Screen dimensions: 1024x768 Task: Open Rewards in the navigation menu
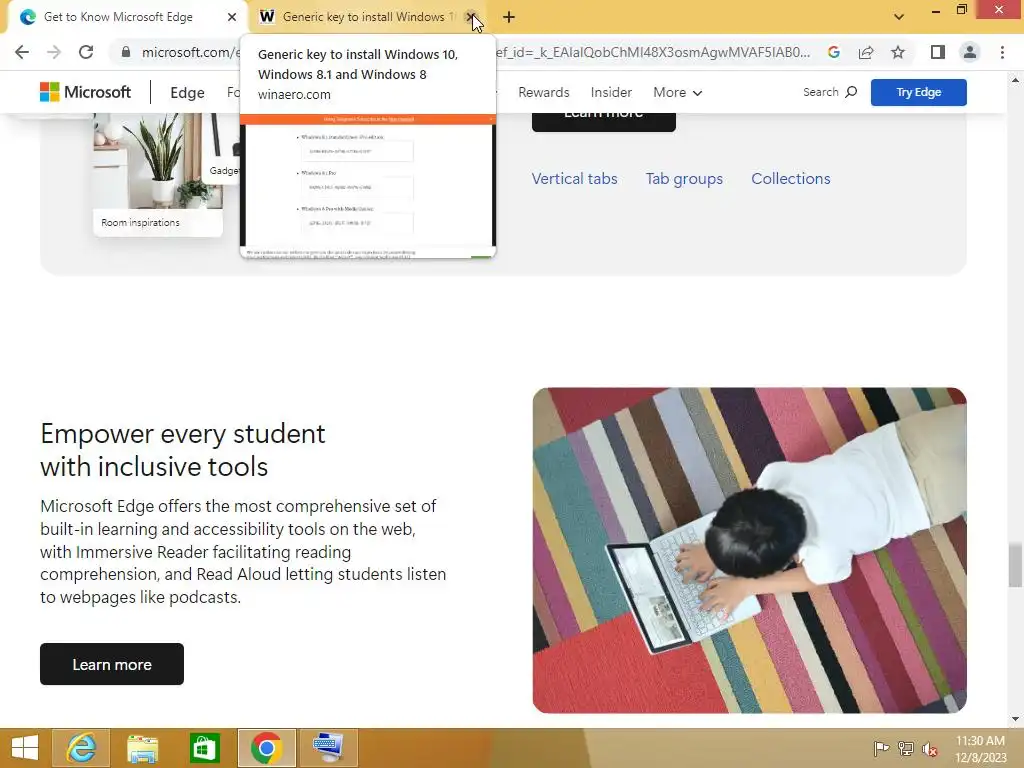point(543,93)
